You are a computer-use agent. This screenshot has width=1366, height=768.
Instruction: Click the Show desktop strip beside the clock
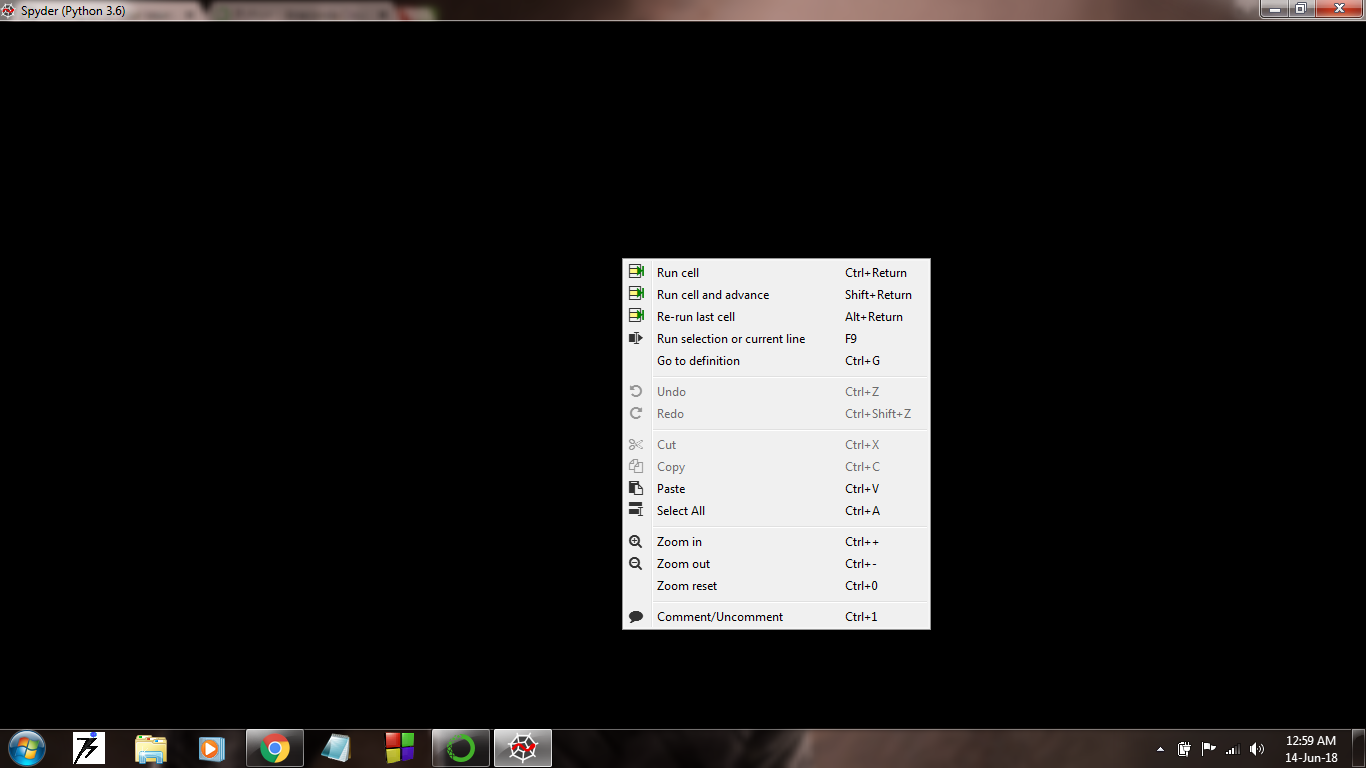pyautogui.click(x=1359, y=748)
